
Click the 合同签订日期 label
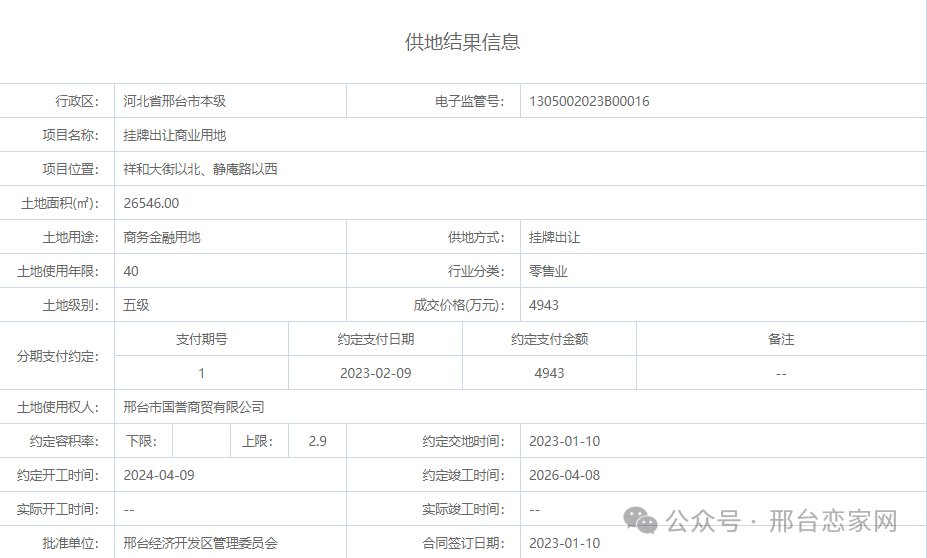click(464, 543)
